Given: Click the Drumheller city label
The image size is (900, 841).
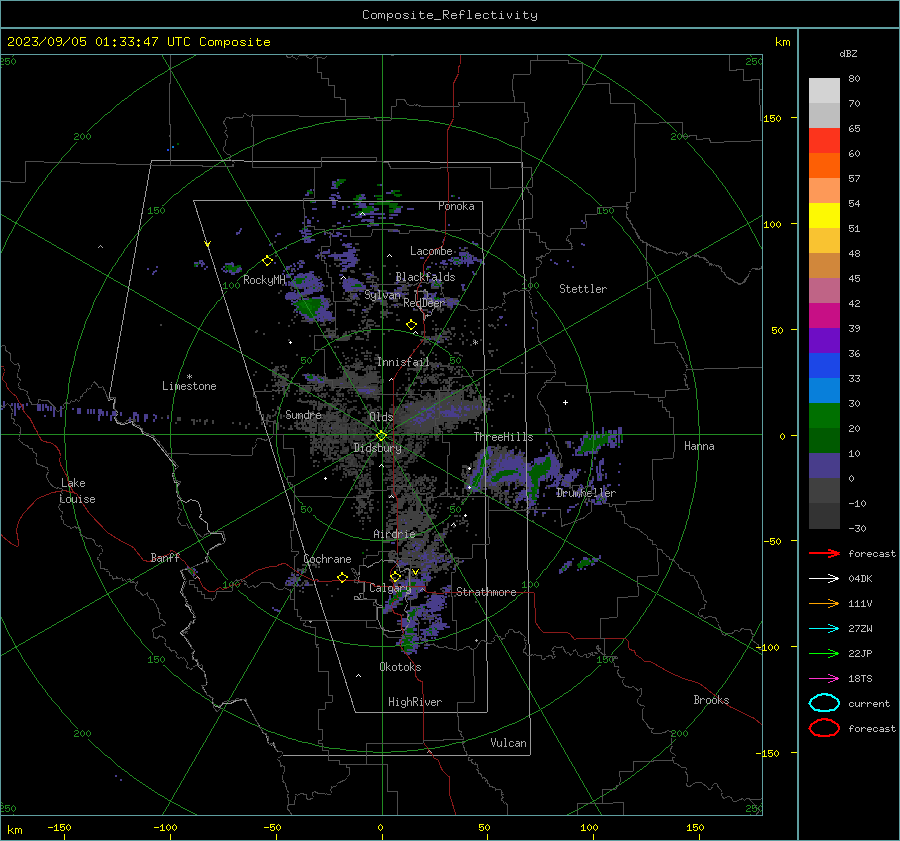Looking at the screenshot, I should (x=585, y=493).
